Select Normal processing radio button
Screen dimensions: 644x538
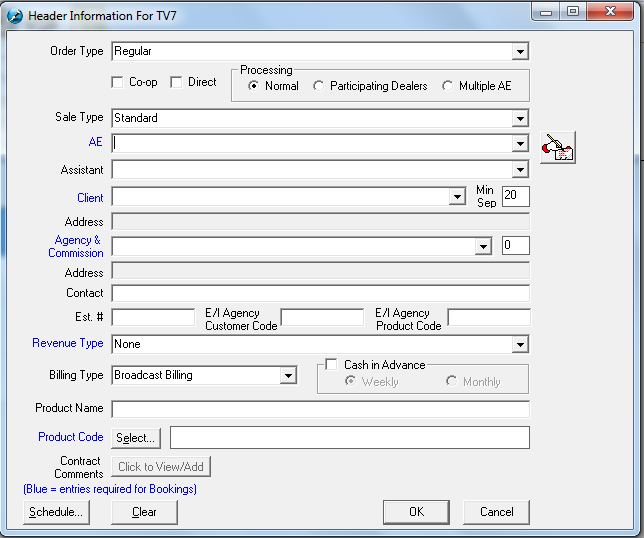click(254, 86)
